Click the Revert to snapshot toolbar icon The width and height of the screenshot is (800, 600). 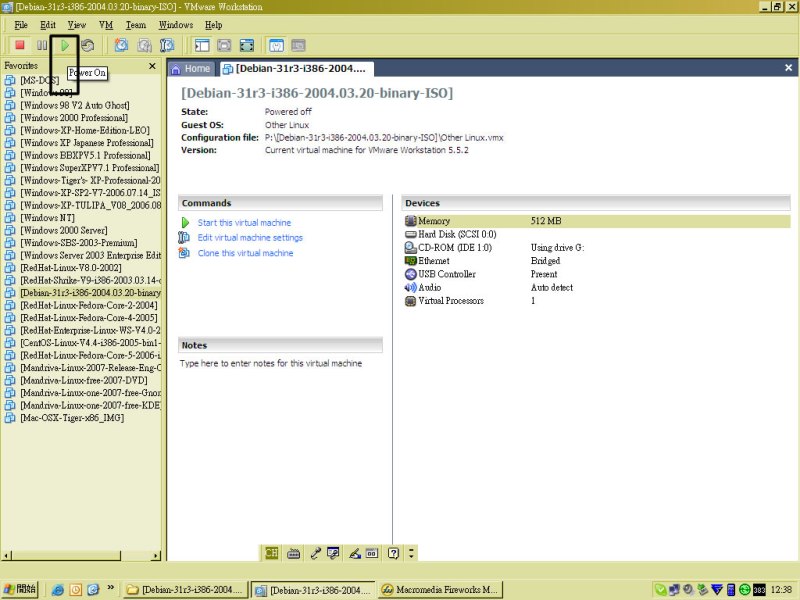tap(144, 45)
